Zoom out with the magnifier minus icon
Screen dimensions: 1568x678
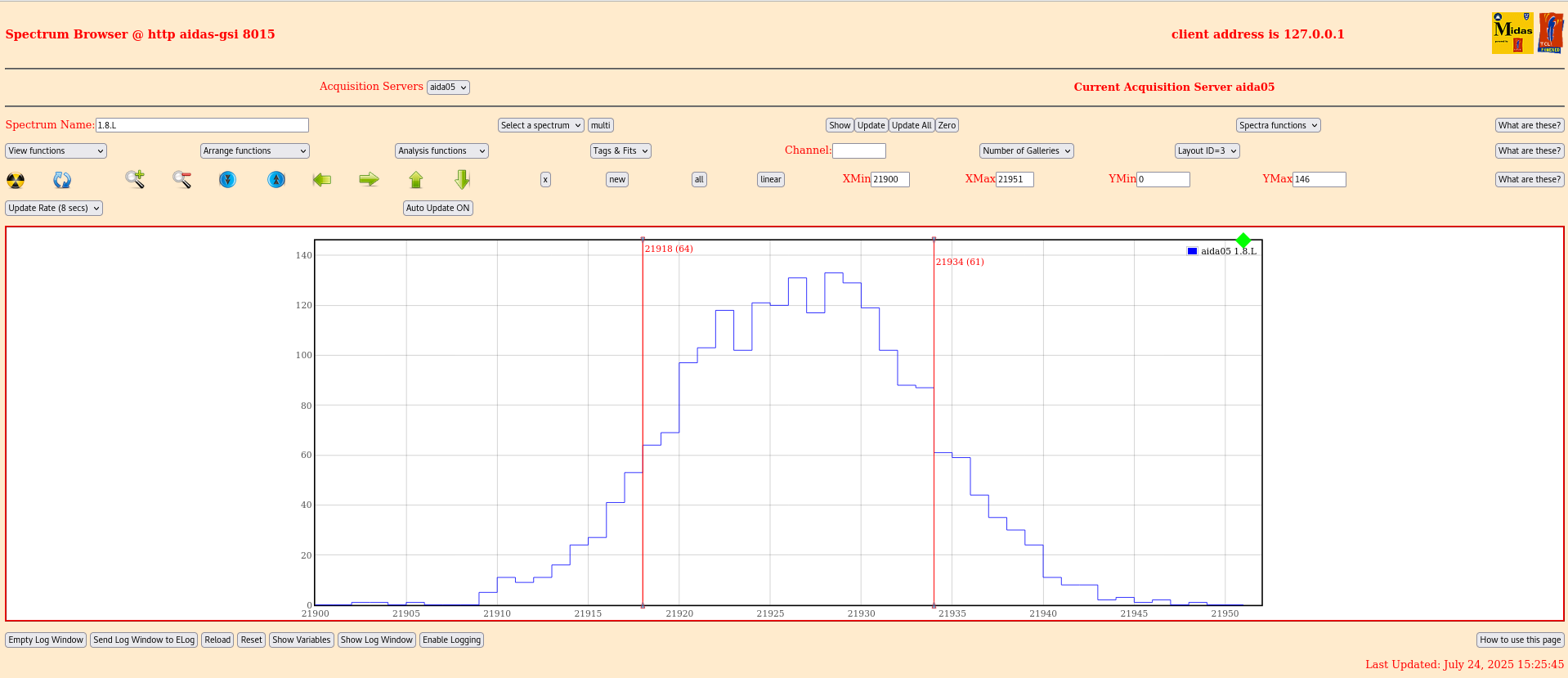coord(181,179)
